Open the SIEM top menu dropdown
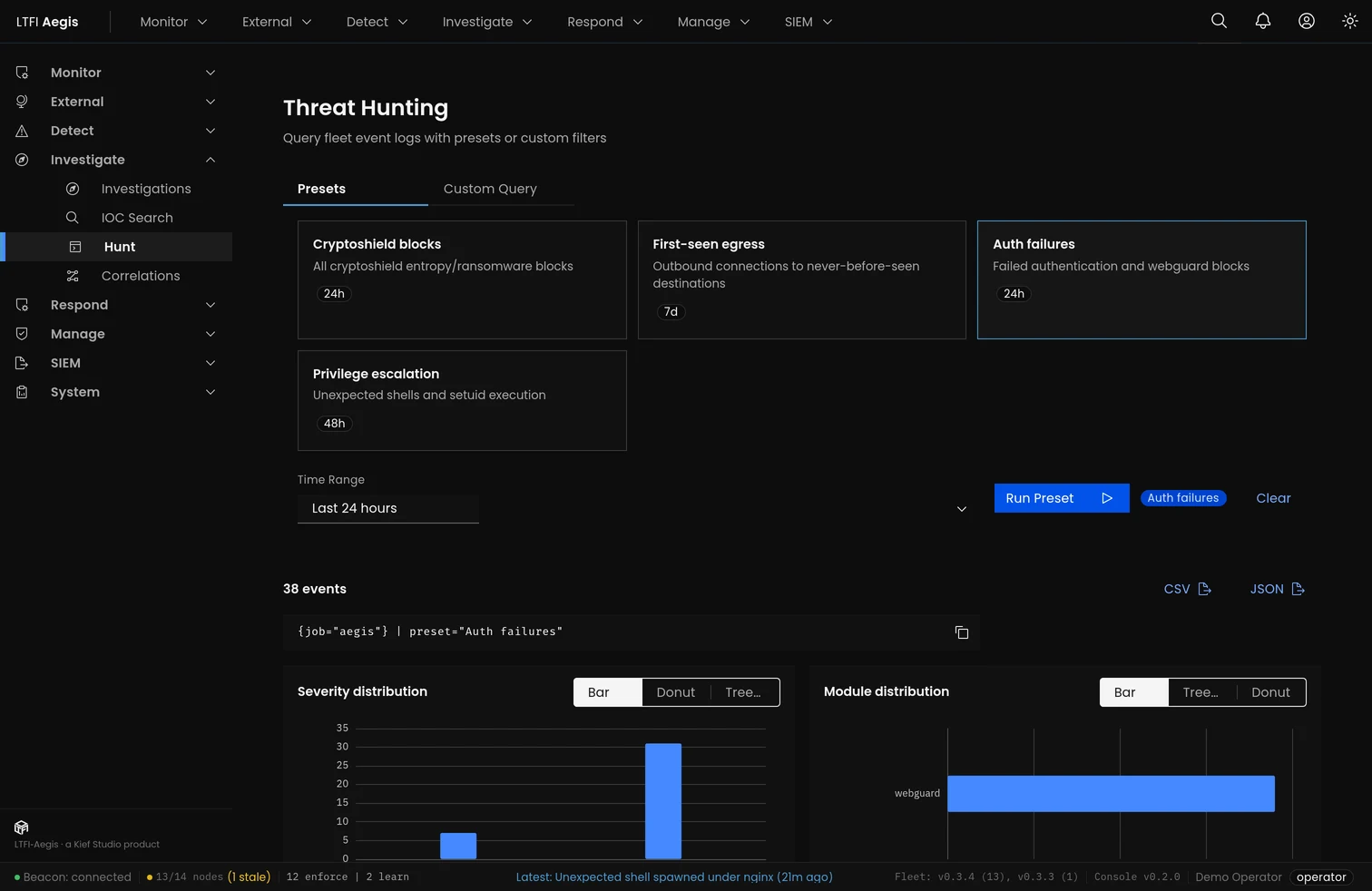Screen dimensions: 1372x891 808,22
